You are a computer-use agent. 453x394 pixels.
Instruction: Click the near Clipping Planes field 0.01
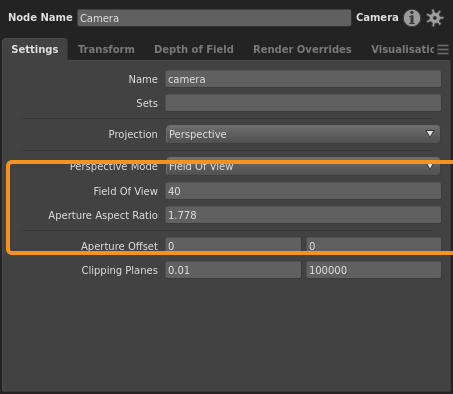tap(233, 270)
